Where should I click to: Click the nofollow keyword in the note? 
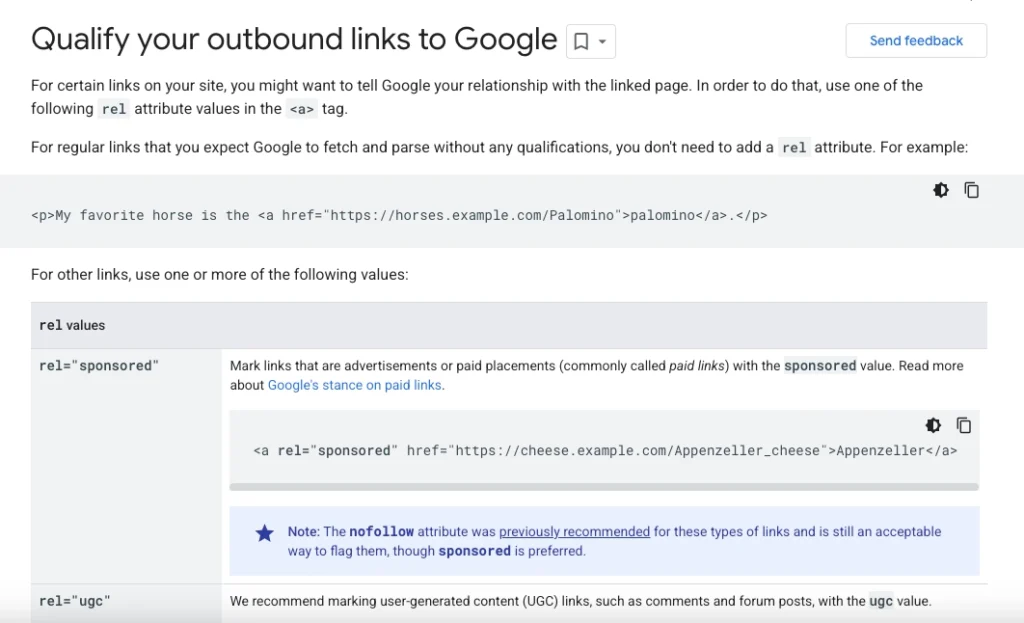[381, 532]
